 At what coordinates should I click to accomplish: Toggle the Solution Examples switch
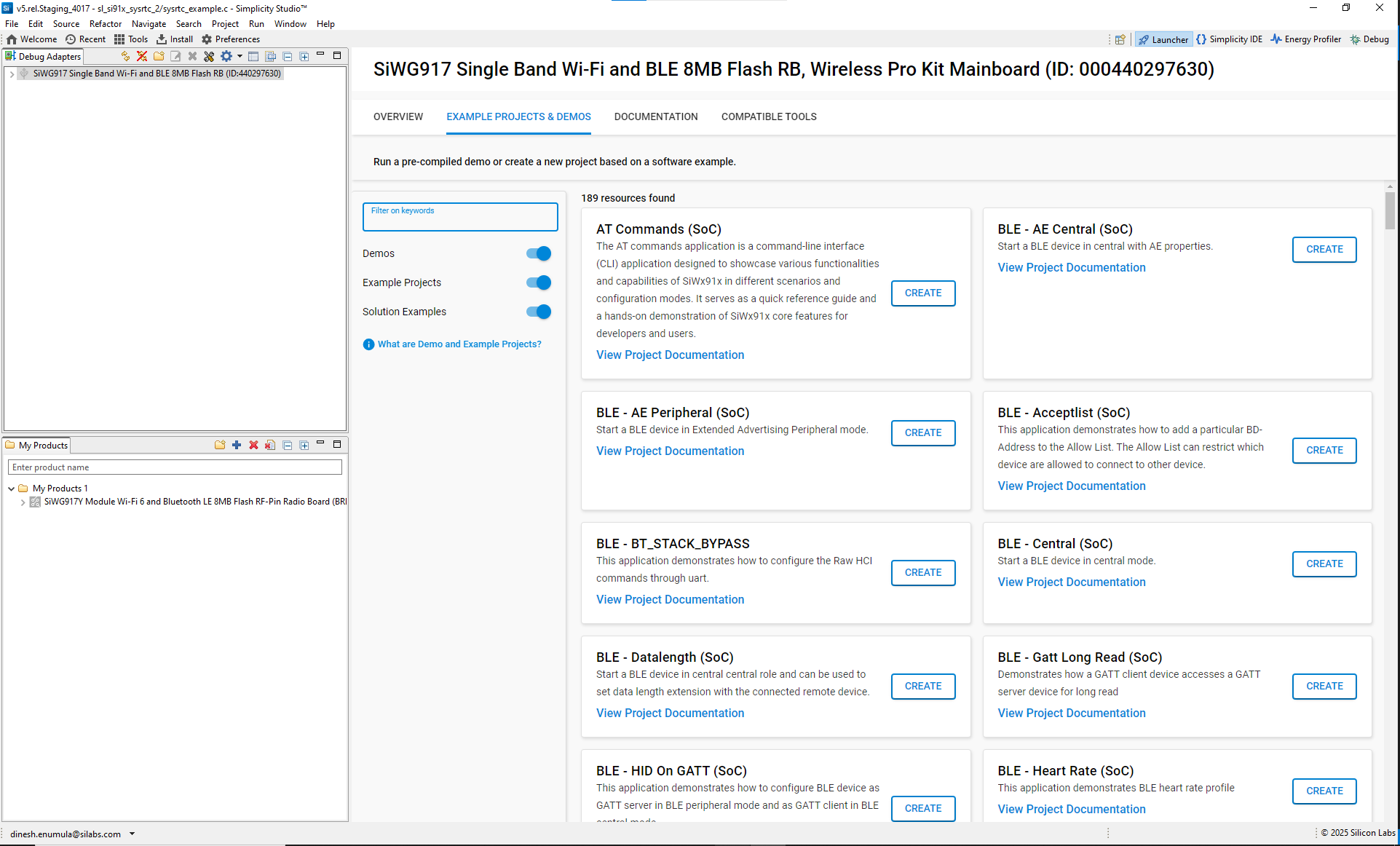coord(539,312)
